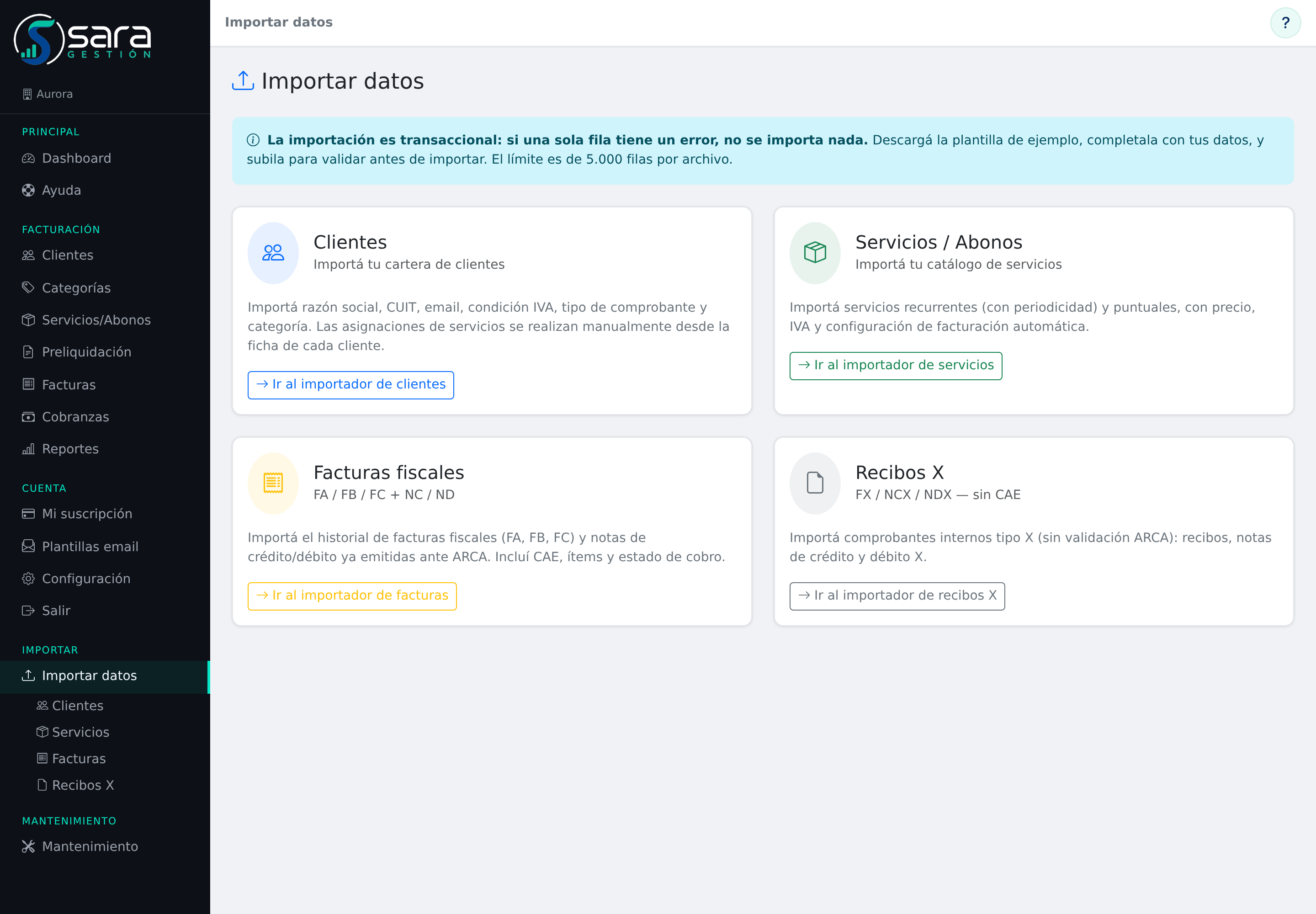This screenshot has width=1316, height=914.
Task: Click the Aurora company name
Action: 54,94
